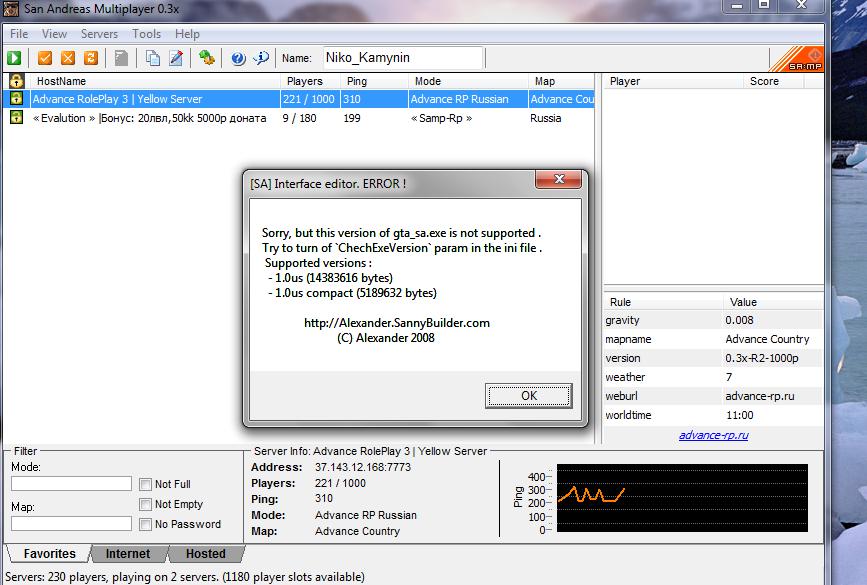Sort servers by Map column header
Image resolution: width=867 pixels, height=585 pixels.
pyautogui.click(x=561, y=81)
